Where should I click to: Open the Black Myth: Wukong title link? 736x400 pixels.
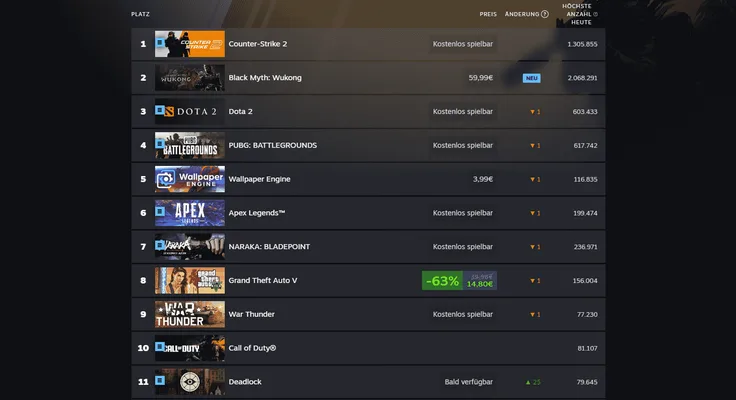coord(265,77)
